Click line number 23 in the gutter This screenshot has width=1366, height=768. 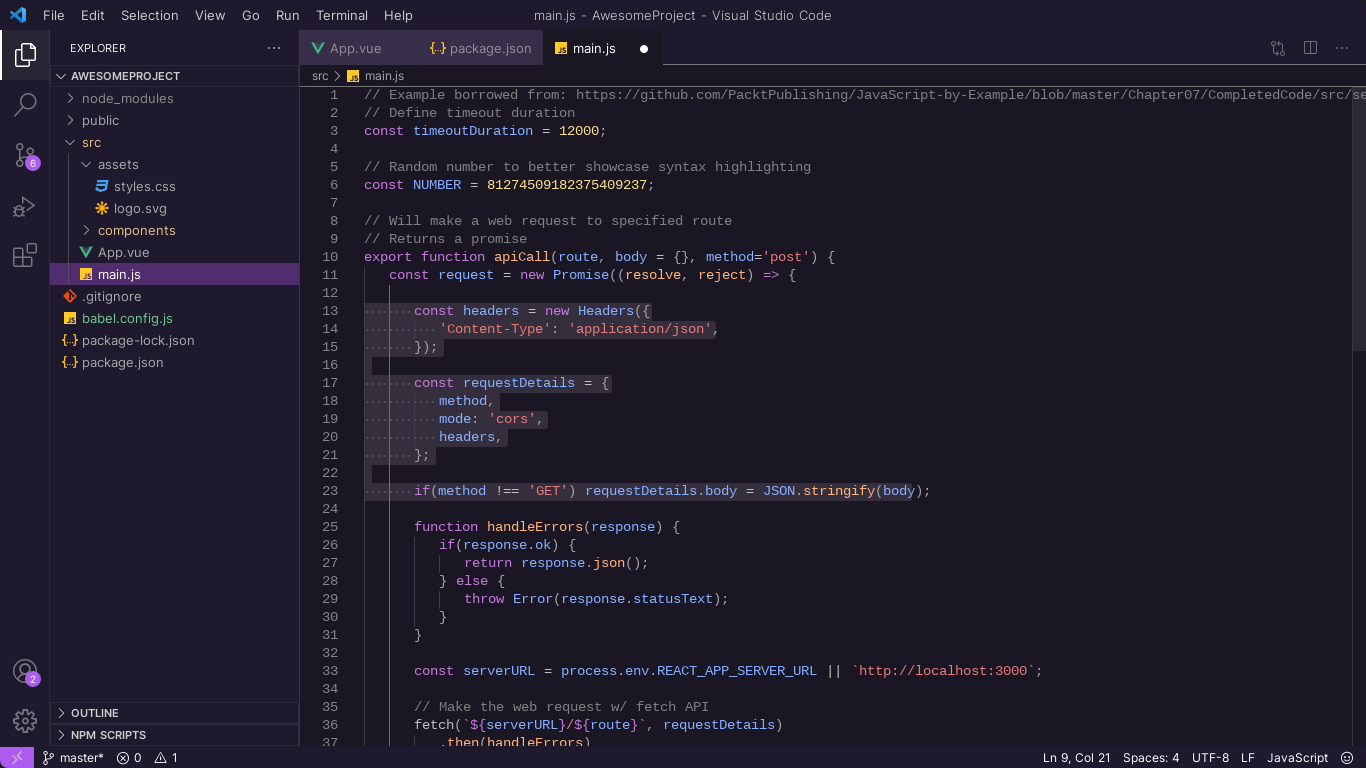pyautogui.click(x=330, y=491)
